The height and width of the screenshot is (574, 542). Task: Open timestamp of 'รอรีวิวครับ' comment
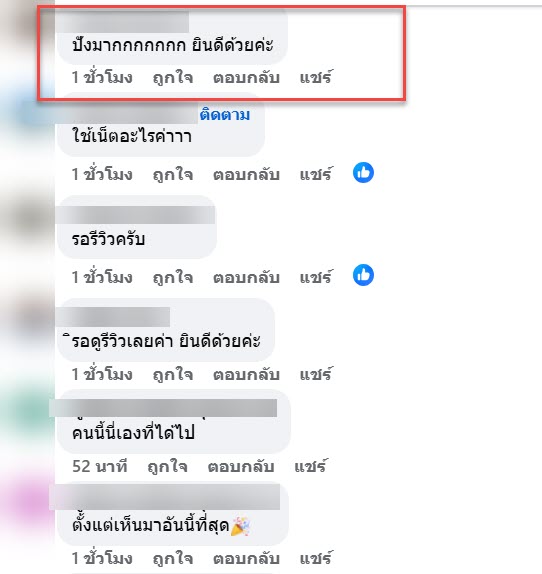point(102,277)
